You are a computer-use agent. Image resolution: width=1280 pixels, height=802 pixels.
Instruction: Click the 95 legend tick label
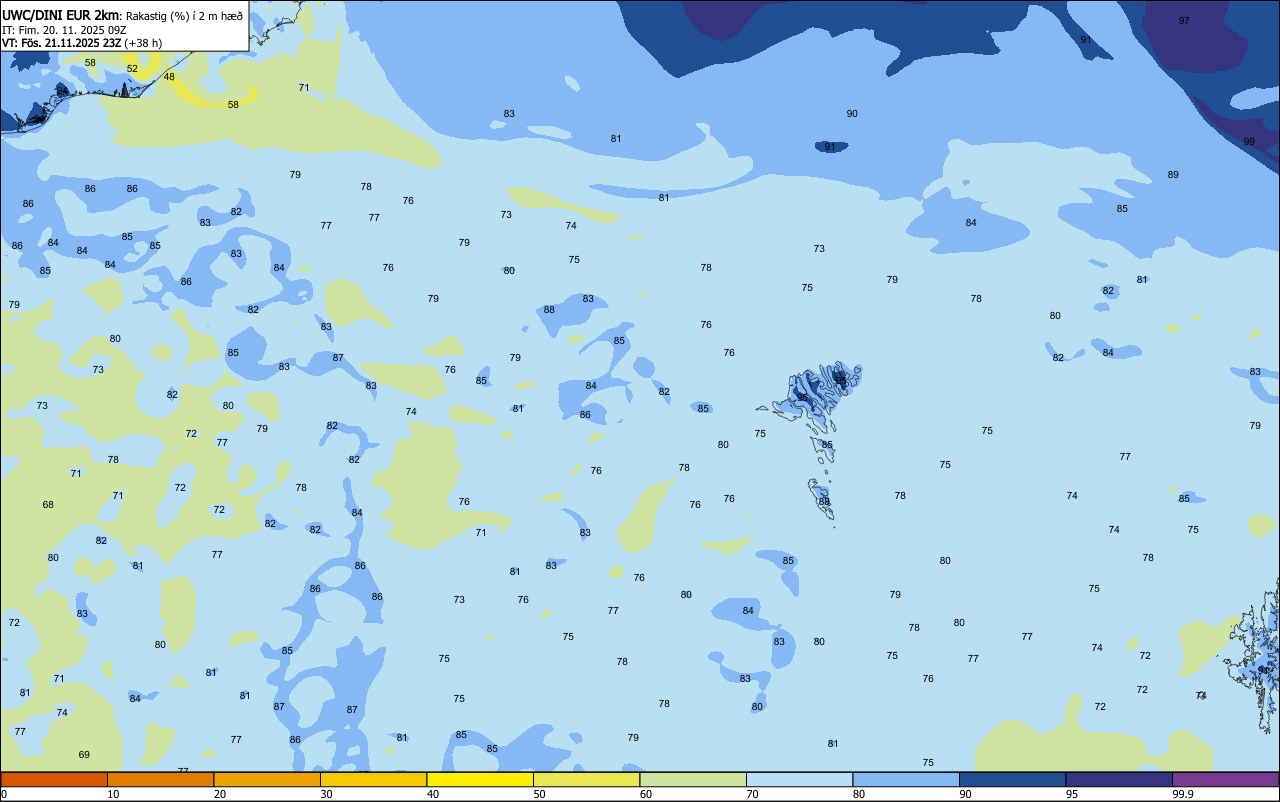click(x=1072, y=794)
